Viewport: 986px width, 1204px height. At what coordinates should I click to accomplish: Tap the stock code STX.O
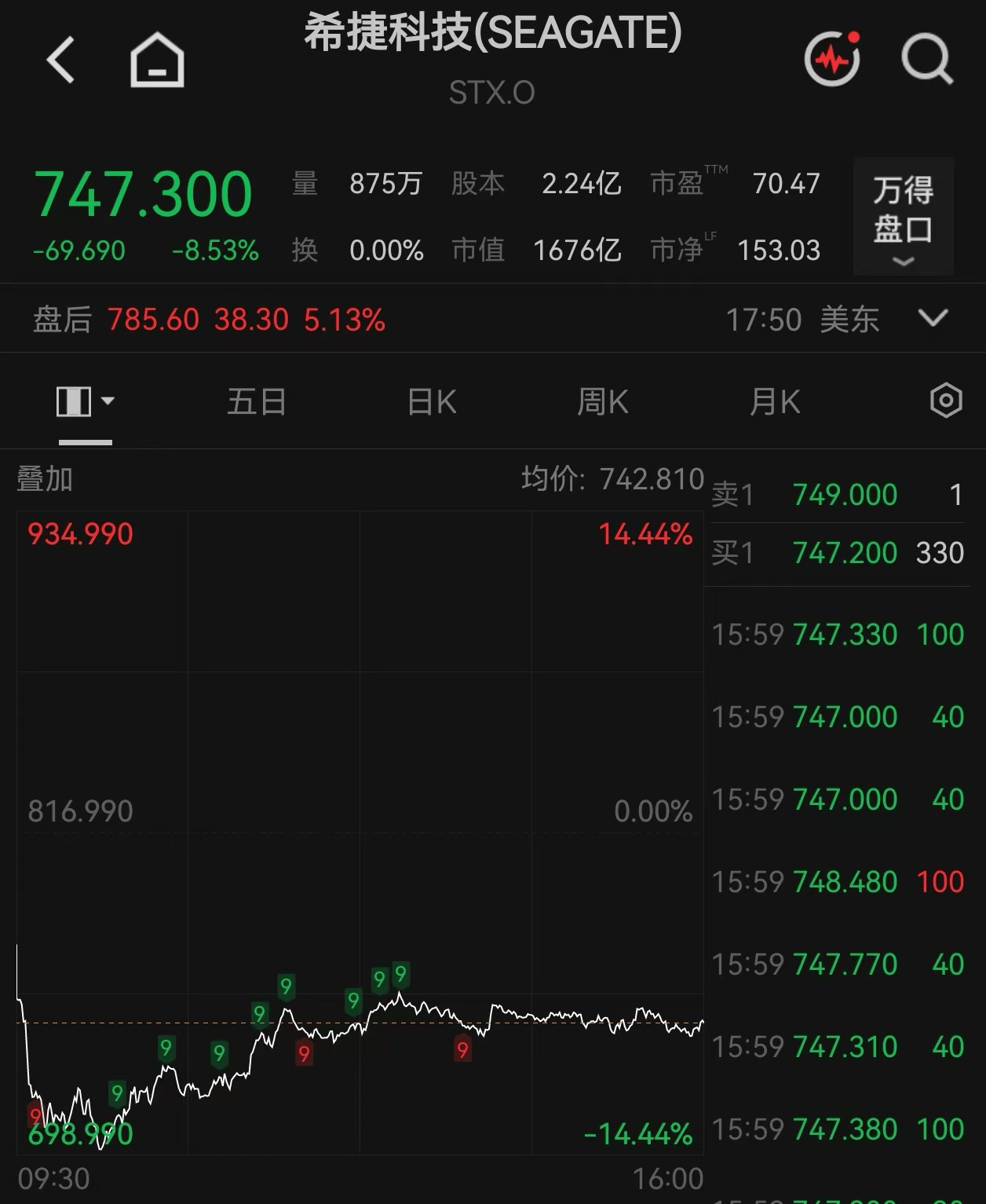tap(492, 93)
